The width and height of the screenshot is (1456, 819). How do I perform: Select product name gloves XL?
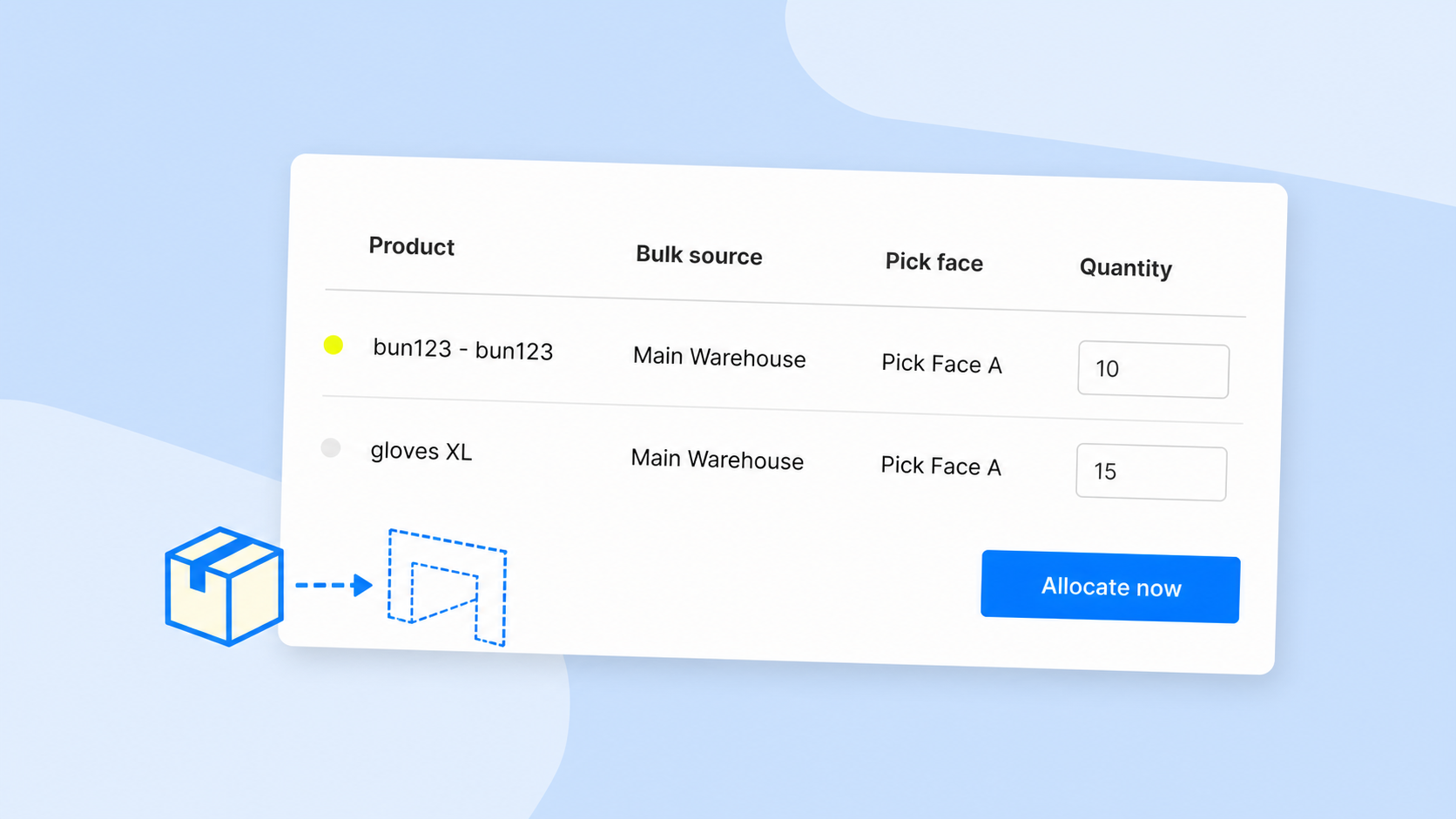[x=421, y=451]
